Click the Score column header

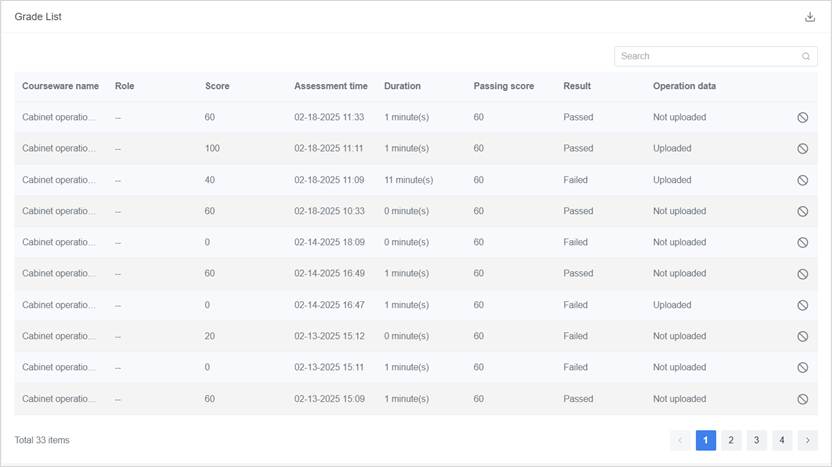coord(217,86)
